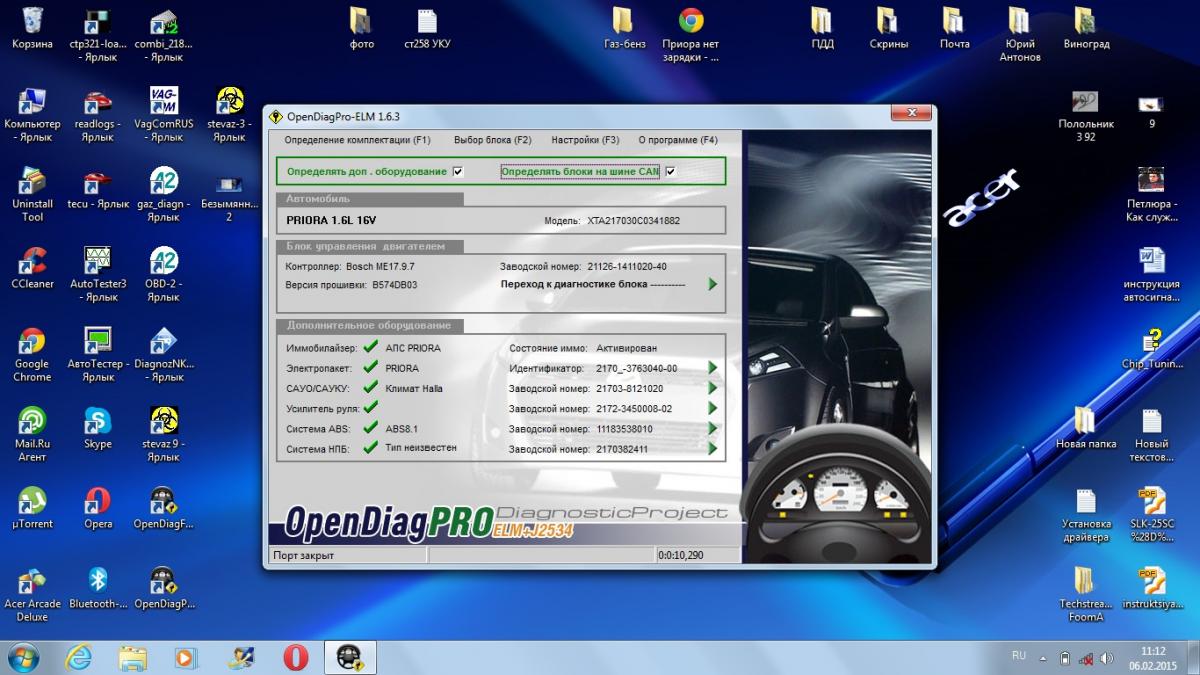Toggle the Определять блоки на шине CAN checkbox

pyautogui.click(x=671, y=171)
